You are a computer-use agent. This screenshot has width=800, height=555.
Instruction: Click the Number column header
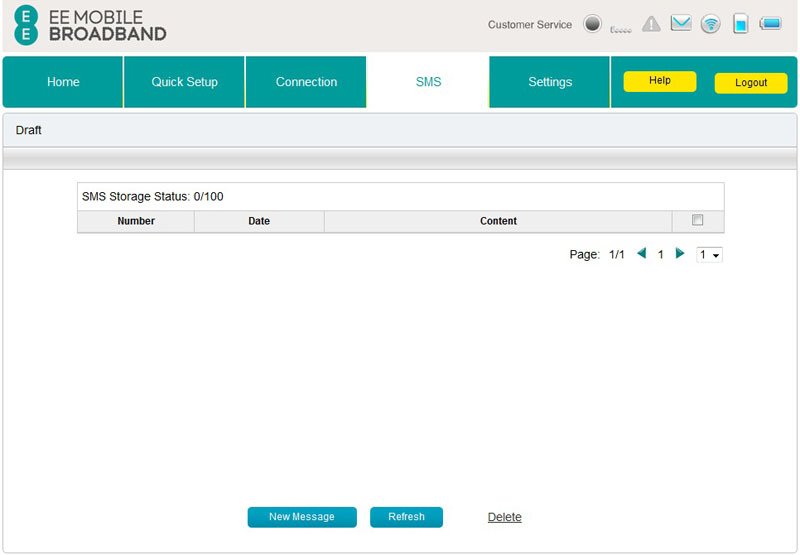[x=136, y=221]
